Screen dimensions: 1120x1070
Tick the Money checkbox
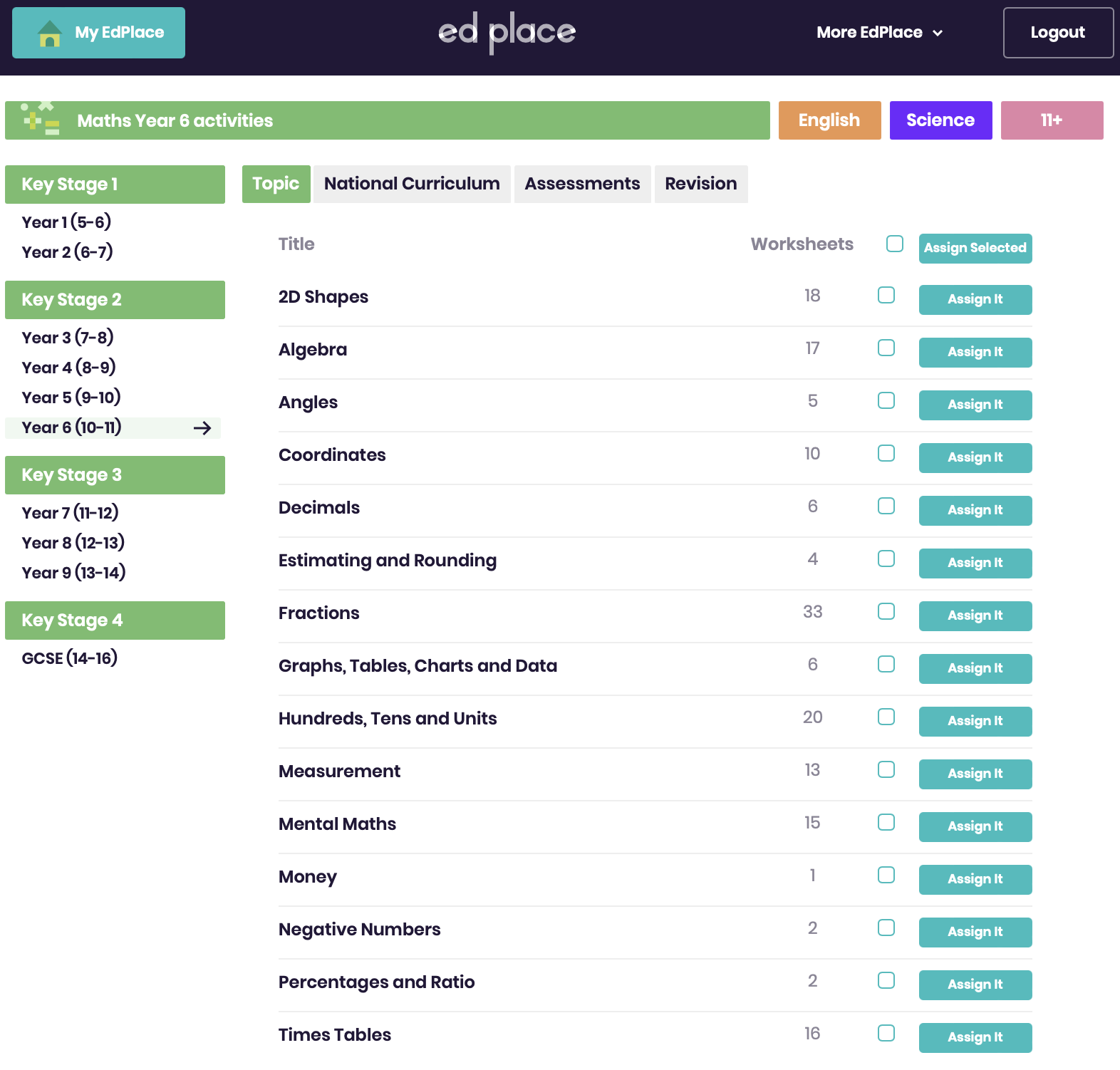point(886,875)
